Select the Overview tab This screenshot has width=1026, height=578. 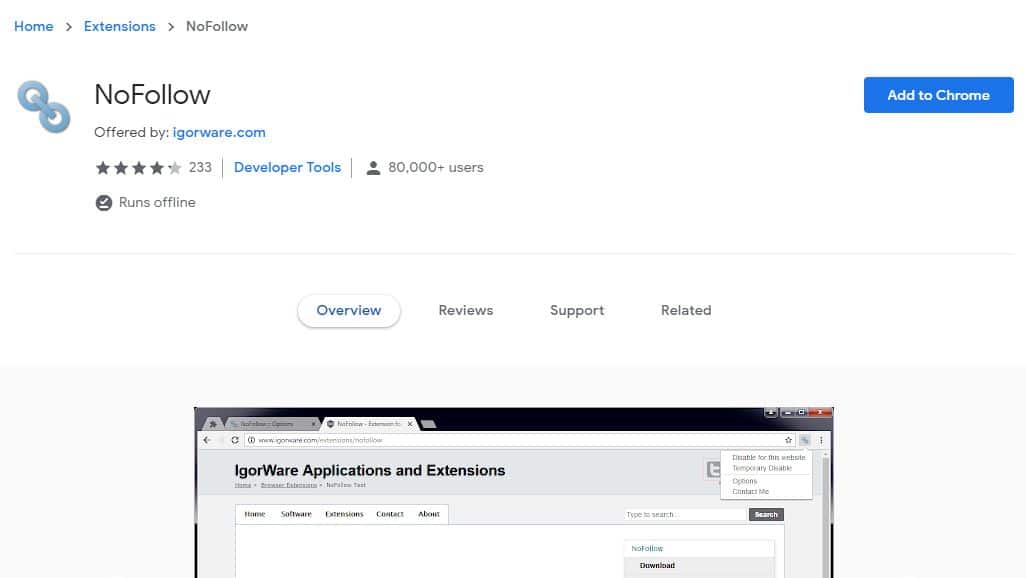[349, 310]
